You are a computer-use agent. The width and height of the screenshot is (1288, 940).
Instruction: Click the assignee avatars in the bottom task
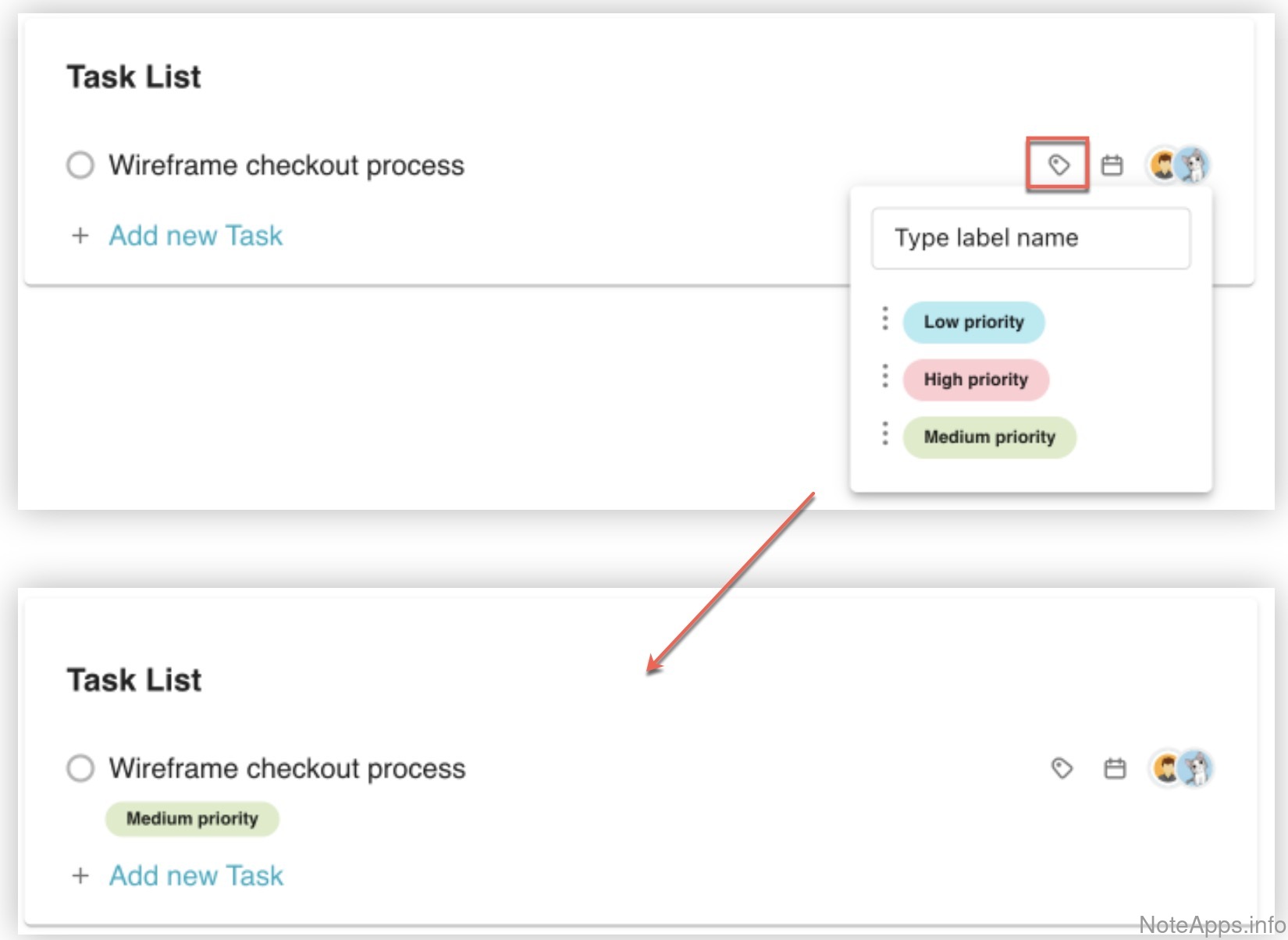[1181, 768]
